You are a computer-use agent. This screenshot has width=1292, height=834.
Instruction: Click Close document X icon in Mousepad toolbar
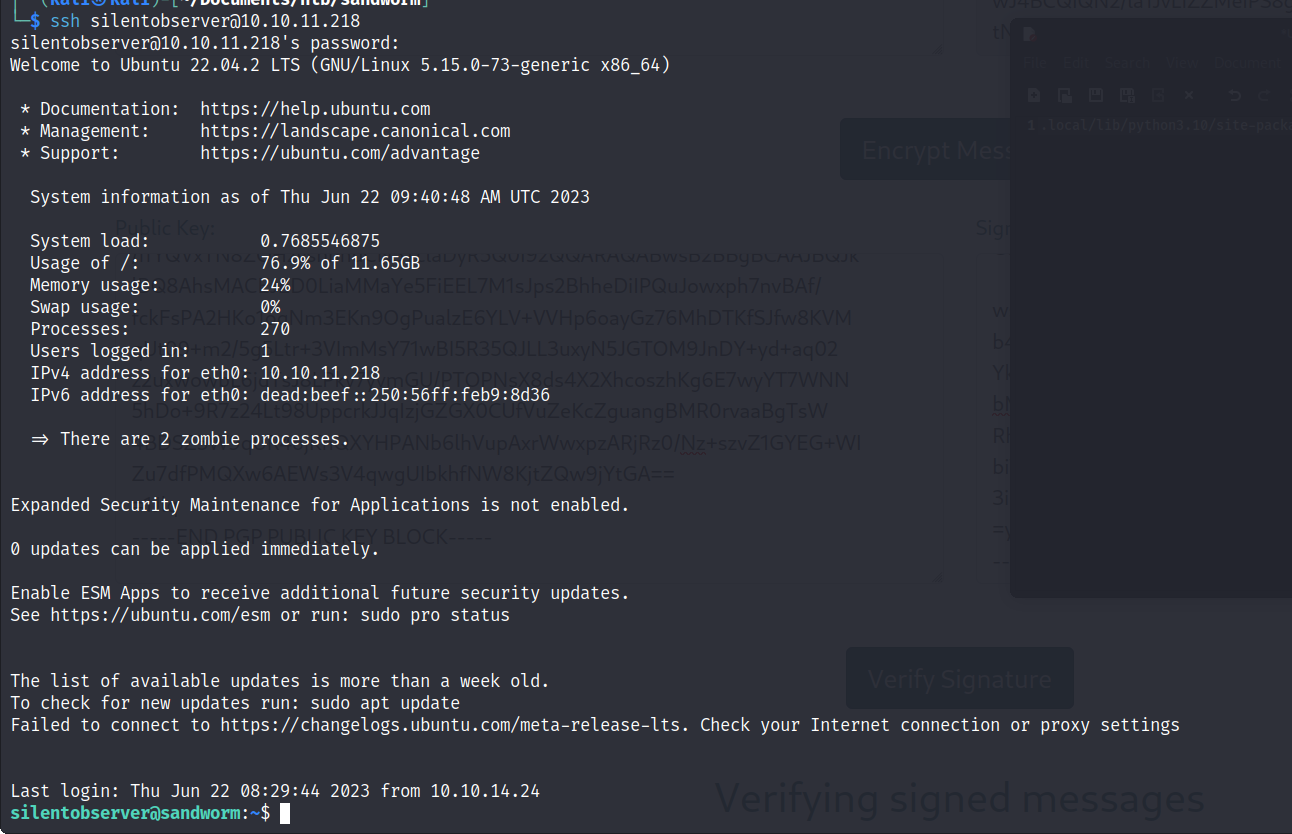(1189, 95)
